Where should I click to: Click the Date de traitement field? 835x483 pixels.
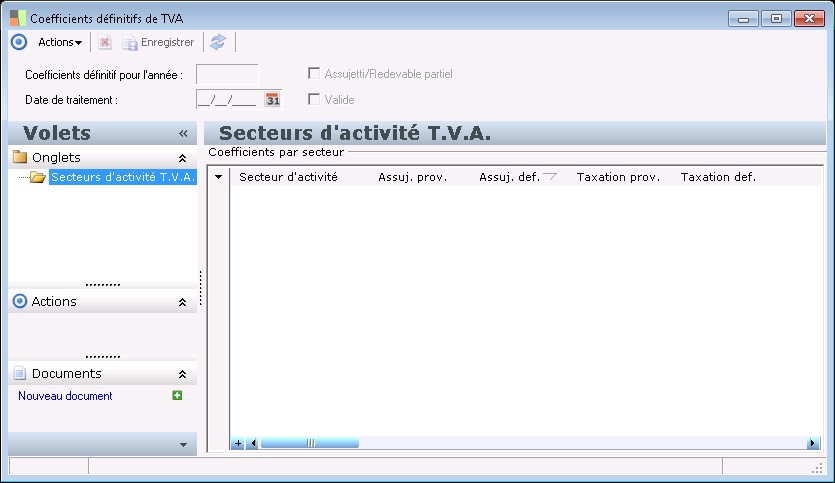pos(230,100)
